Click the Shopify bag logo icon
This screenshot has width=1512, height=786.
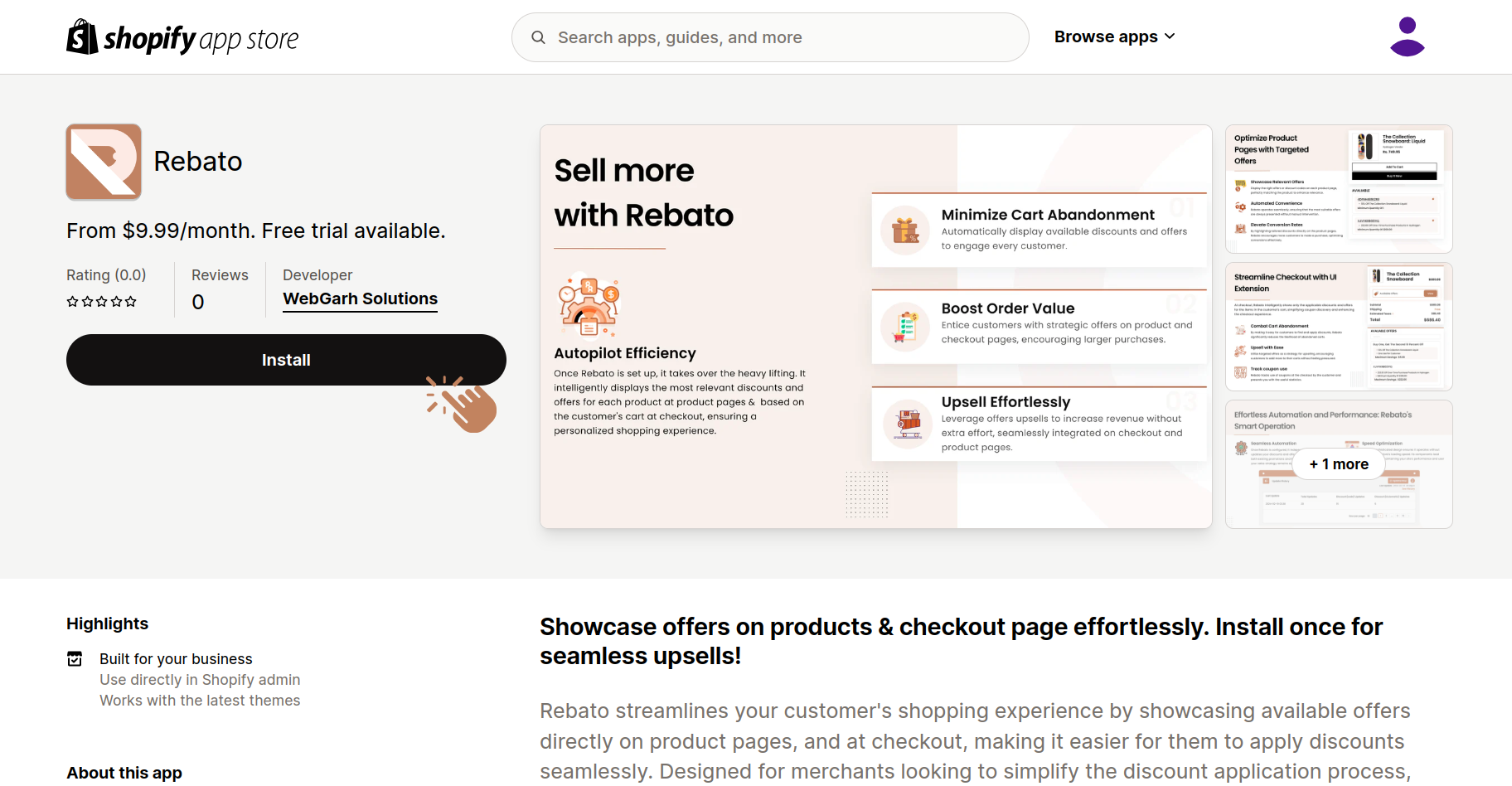82,37
